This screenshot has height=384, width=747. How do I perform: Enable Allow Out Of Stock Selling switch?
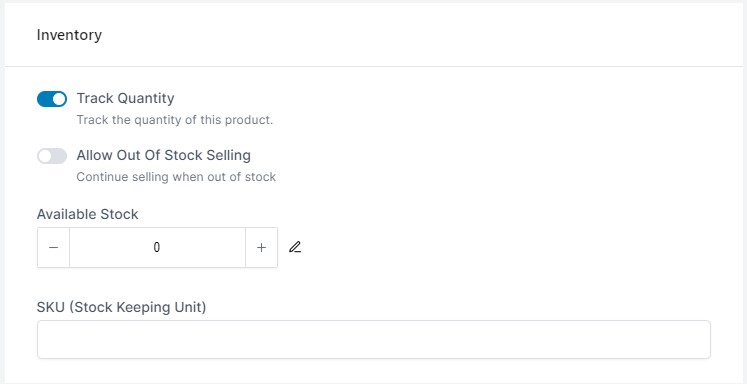tap(51, 156)
